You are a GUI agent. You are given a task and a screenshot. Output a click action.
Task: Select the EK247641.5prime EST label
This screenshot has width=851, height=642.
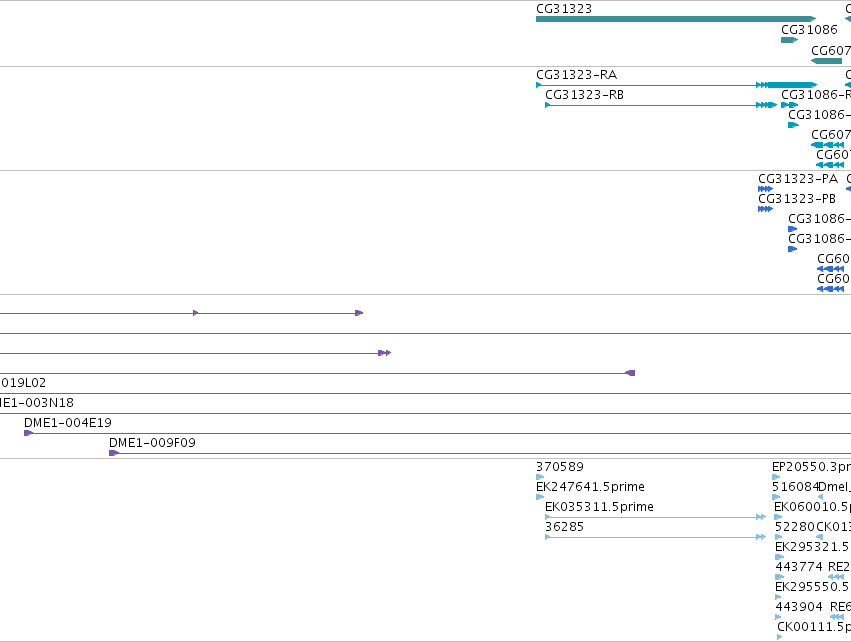(x=590, y=487)
